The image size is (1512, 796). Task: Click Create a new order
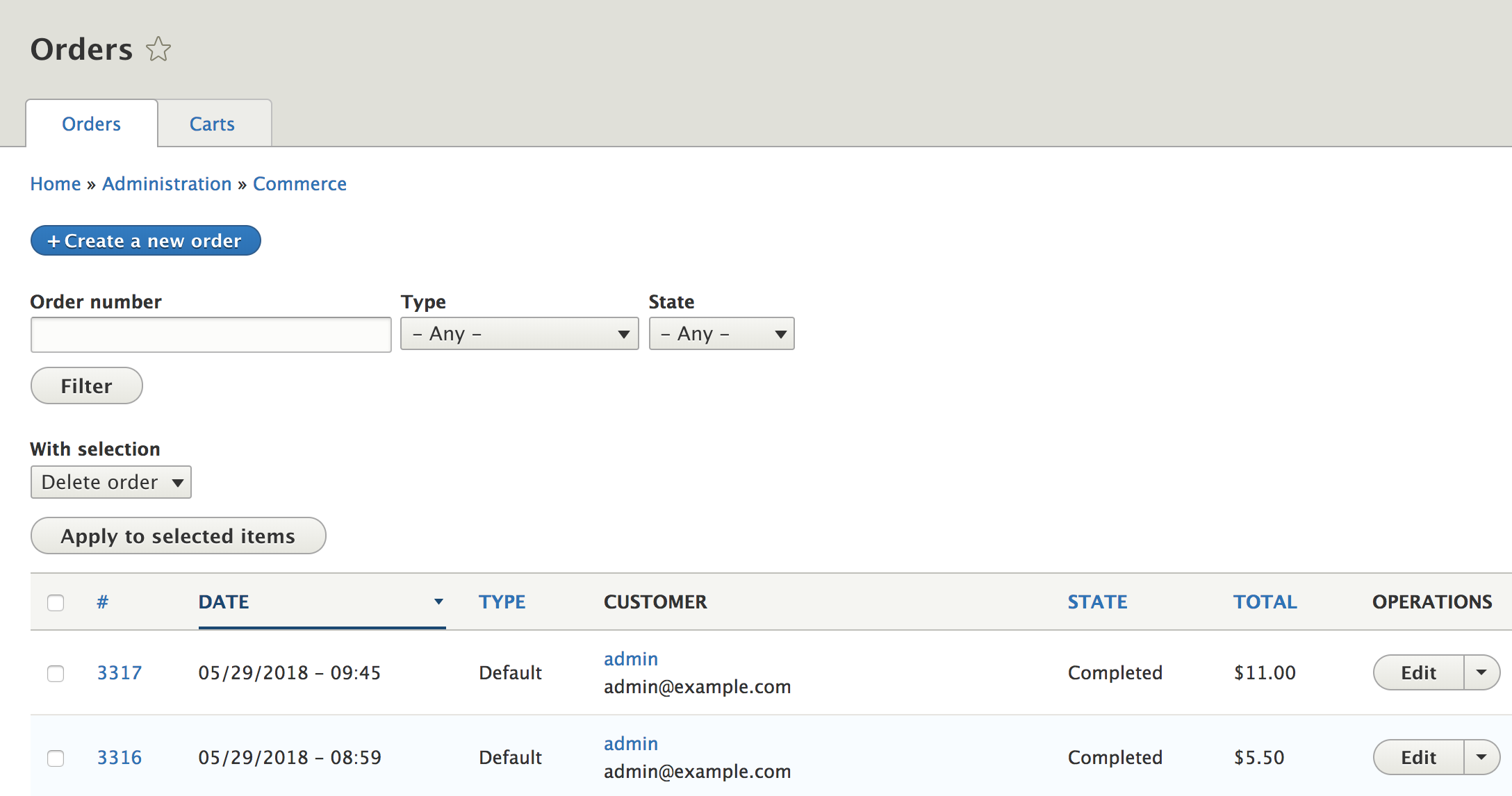(x=145, y=240)
